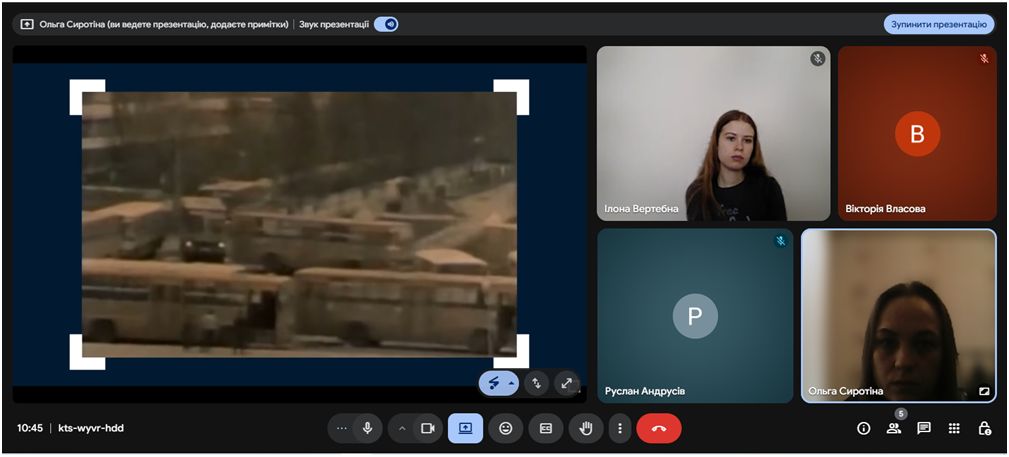Show the participants list
This screenshot has height=457, width=1009.
894,428
